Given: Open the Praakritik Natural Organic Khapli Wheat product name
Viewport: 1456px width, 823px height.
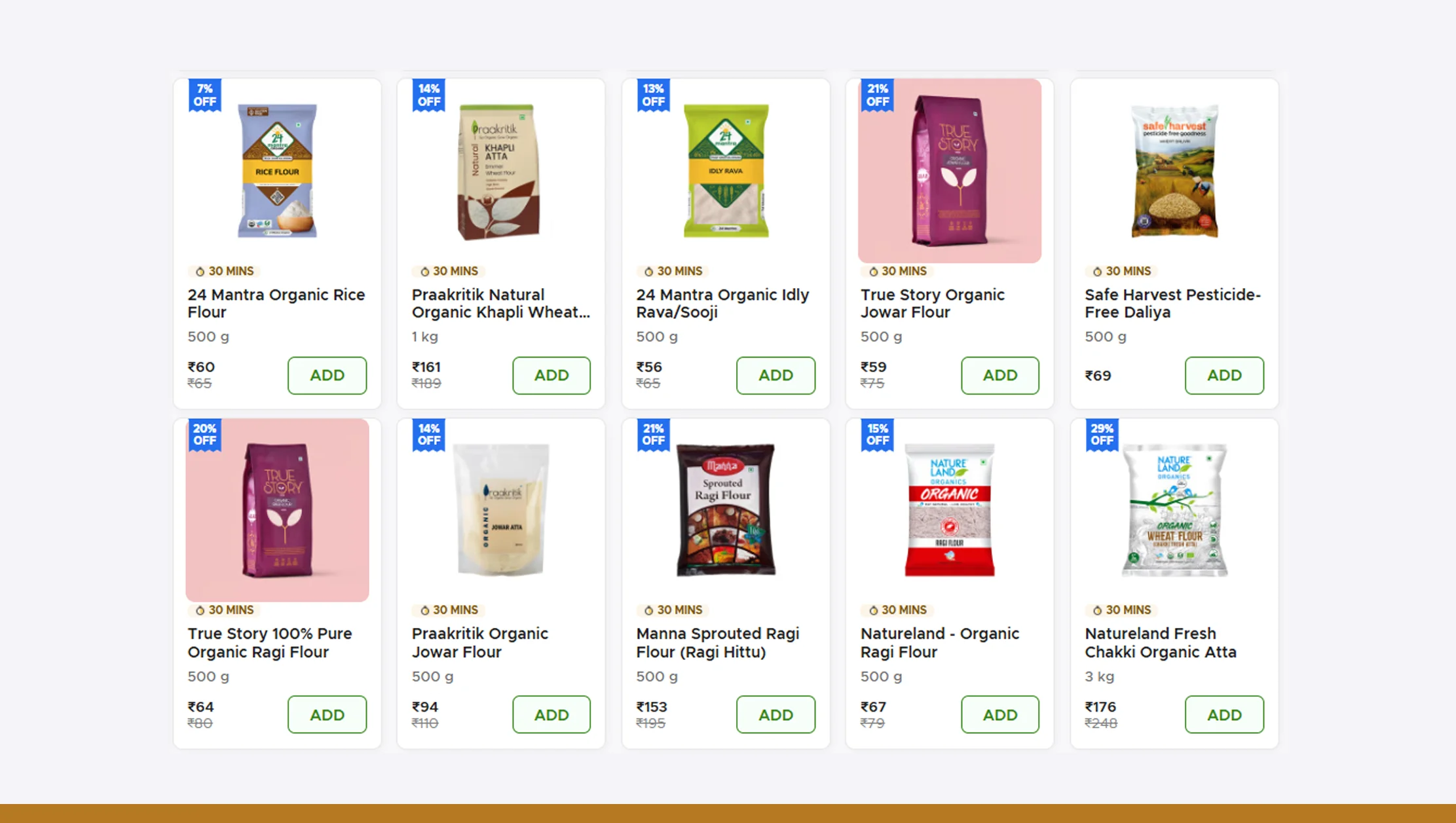Looking at the screenshot, I should pos(500,303).
